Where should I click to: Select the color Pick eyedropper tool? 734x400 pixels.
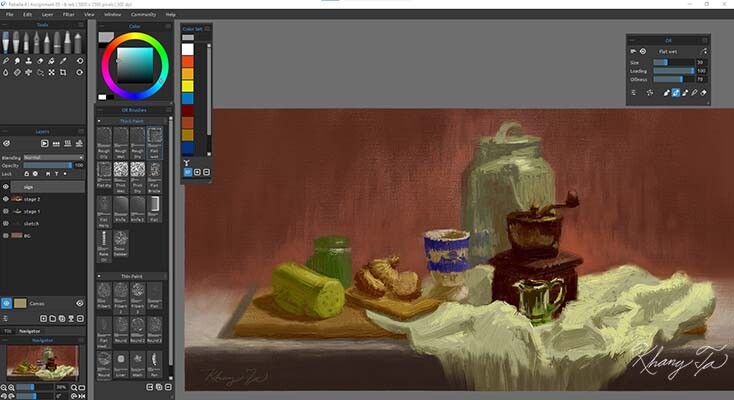click(63, 61)
